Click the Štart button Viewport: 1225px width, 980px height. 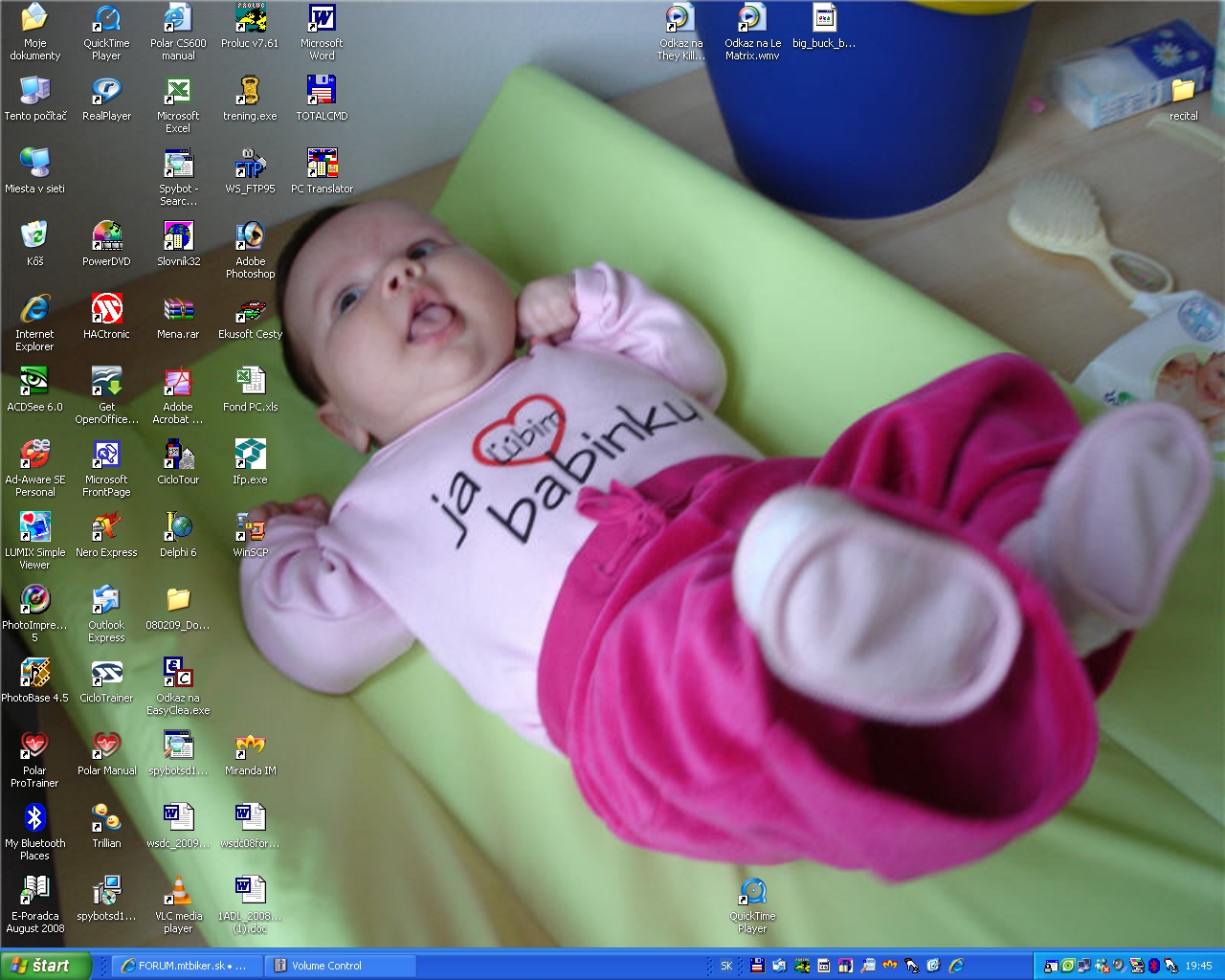[45, 966]
